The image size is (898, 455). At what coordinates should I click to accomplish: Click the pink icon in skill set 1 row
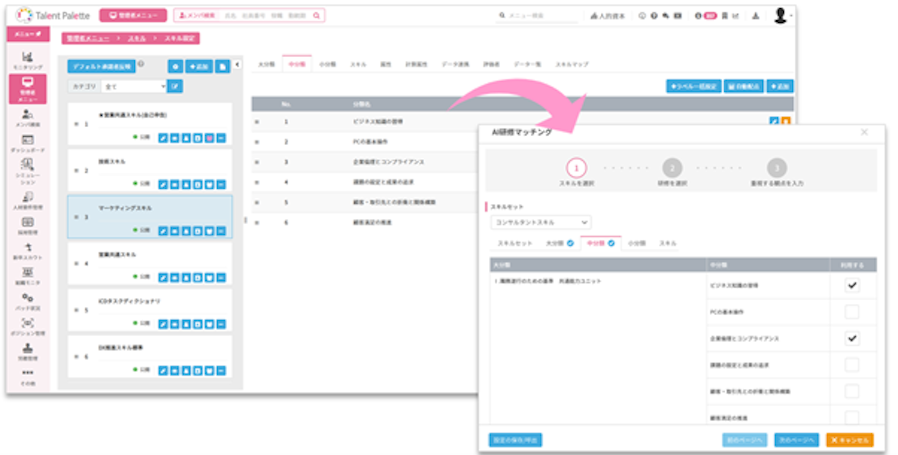(210, 138)
